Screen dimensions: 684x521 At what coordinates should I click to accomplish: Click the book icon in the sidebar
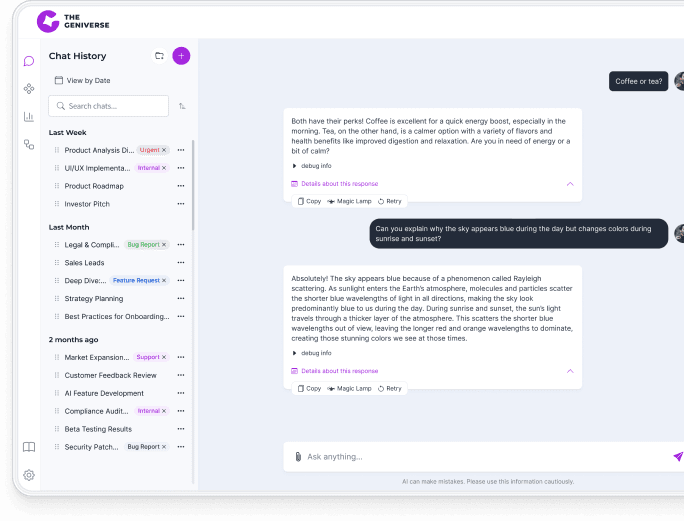point(29,447)
